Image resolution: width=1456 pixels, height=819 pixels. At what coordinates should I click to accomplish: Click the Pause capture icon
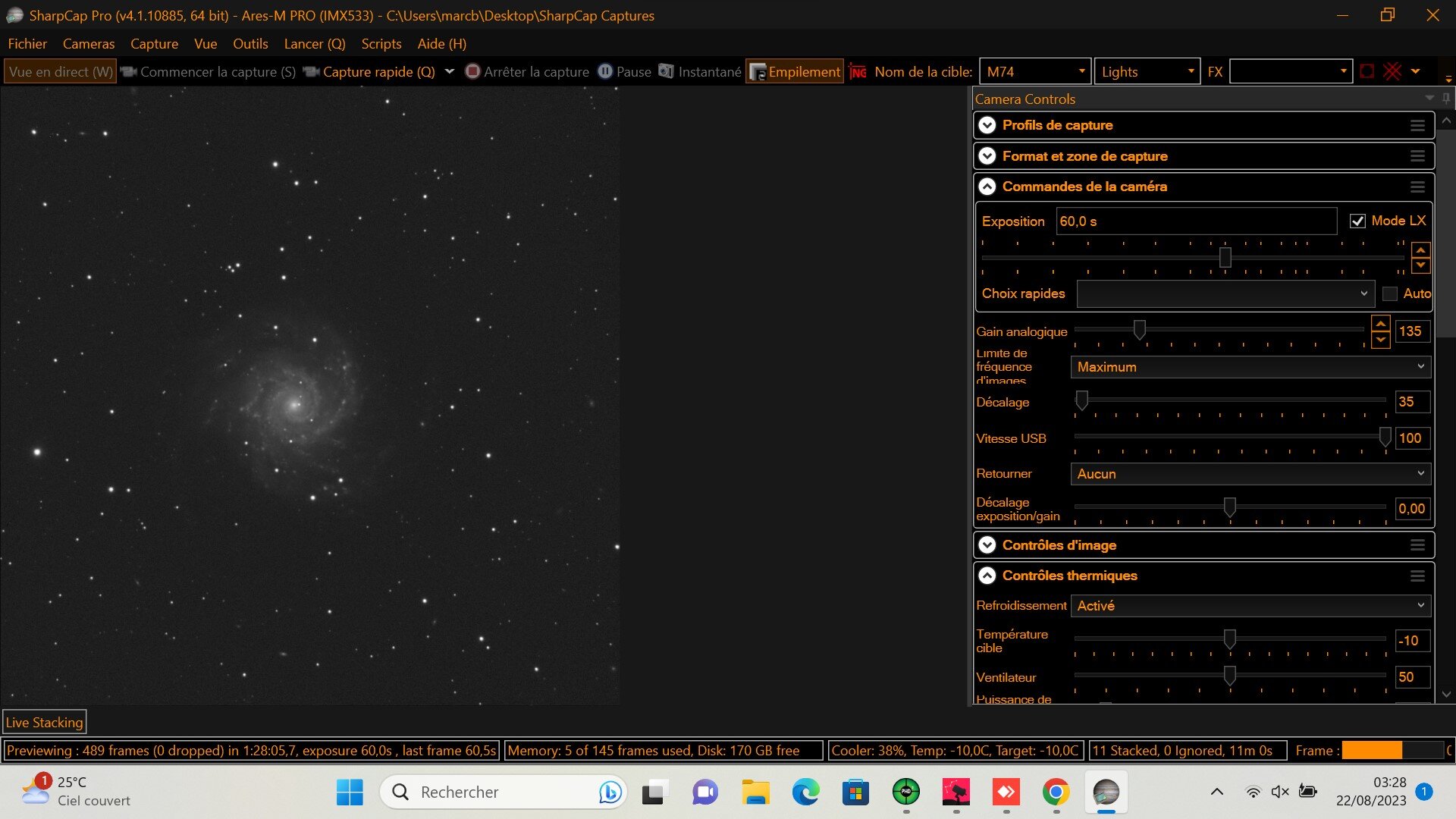point(605,71)
